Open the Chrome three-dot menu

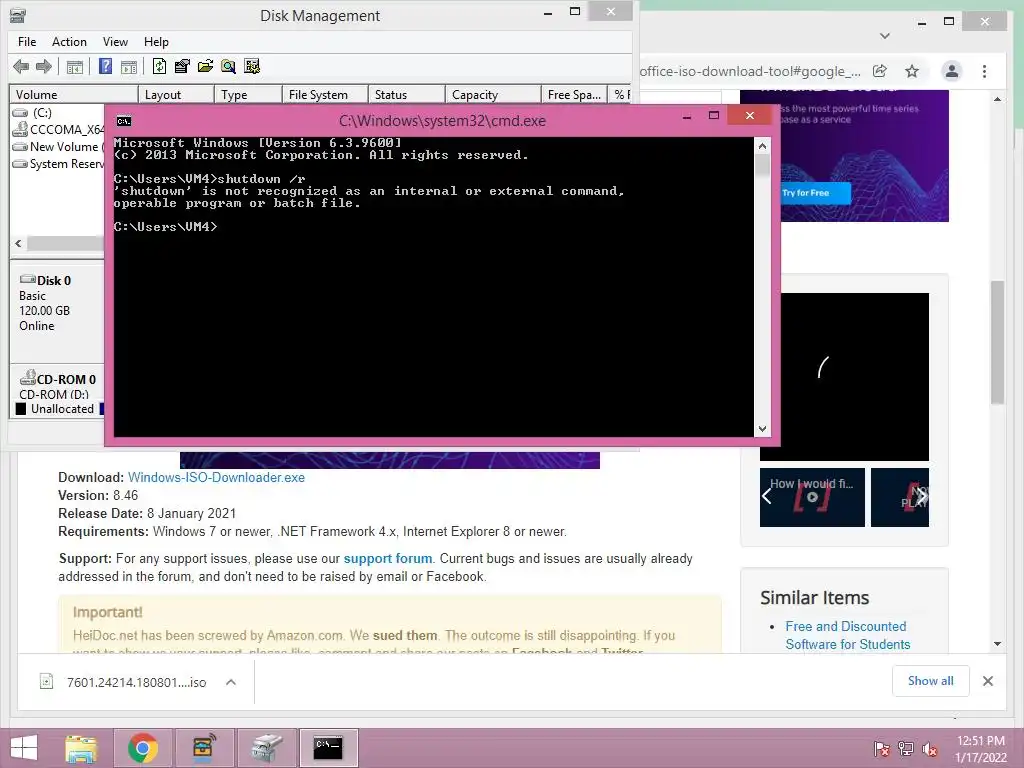coord(985,71)
